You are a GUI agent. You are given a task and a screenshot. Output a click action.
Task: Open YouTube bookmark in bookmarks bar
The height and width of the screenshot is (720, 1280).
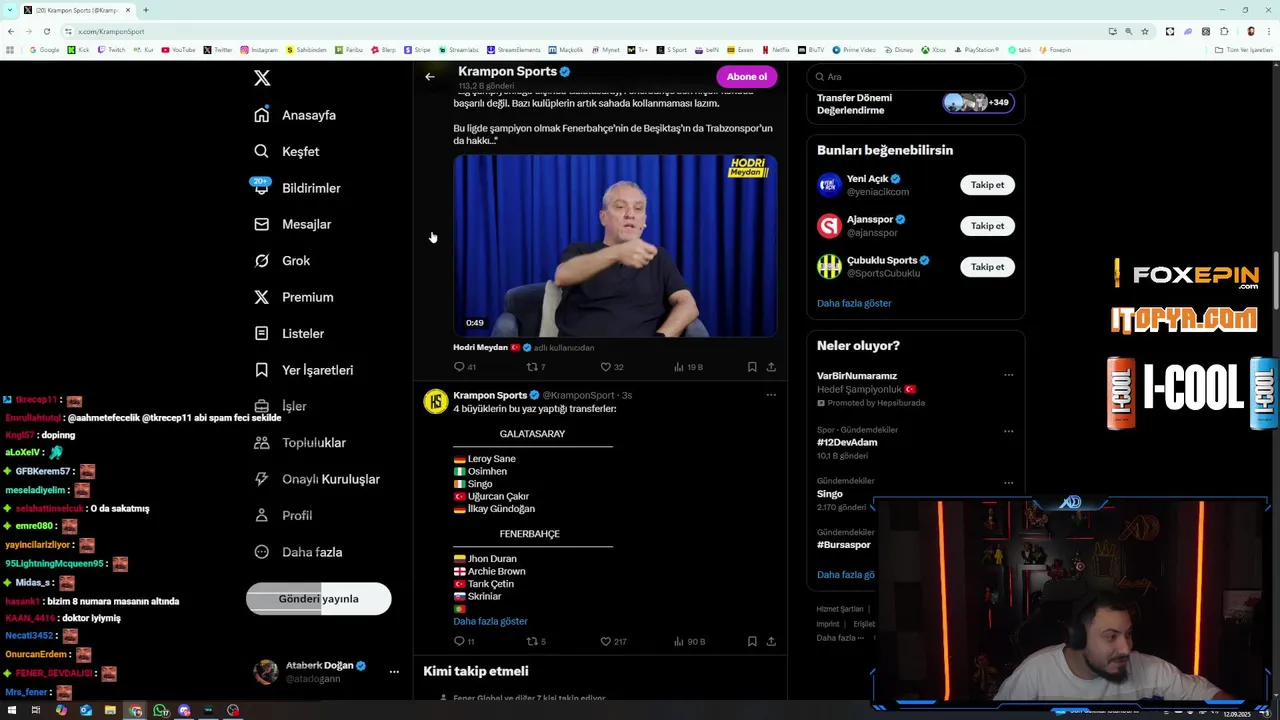(x=178, y=50)
